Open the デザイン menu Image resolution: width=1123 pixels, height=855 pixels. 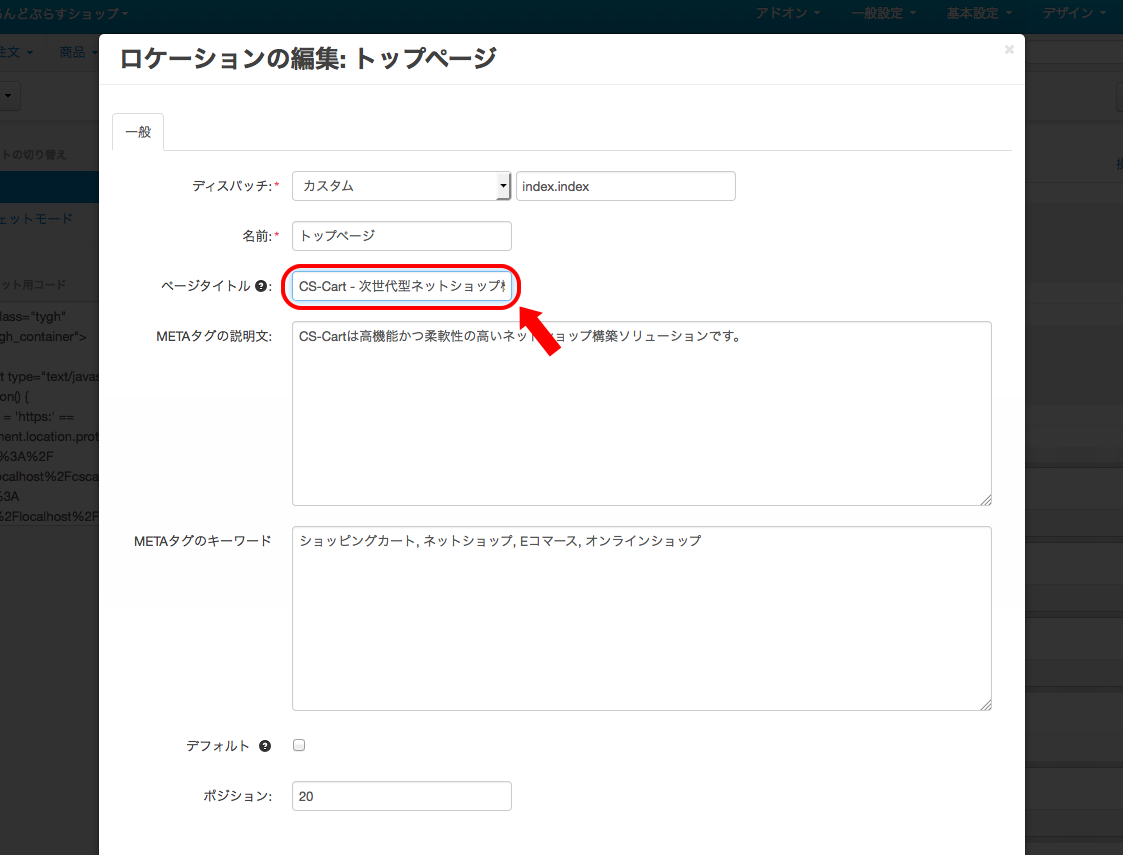click(x=1074, y=13)
